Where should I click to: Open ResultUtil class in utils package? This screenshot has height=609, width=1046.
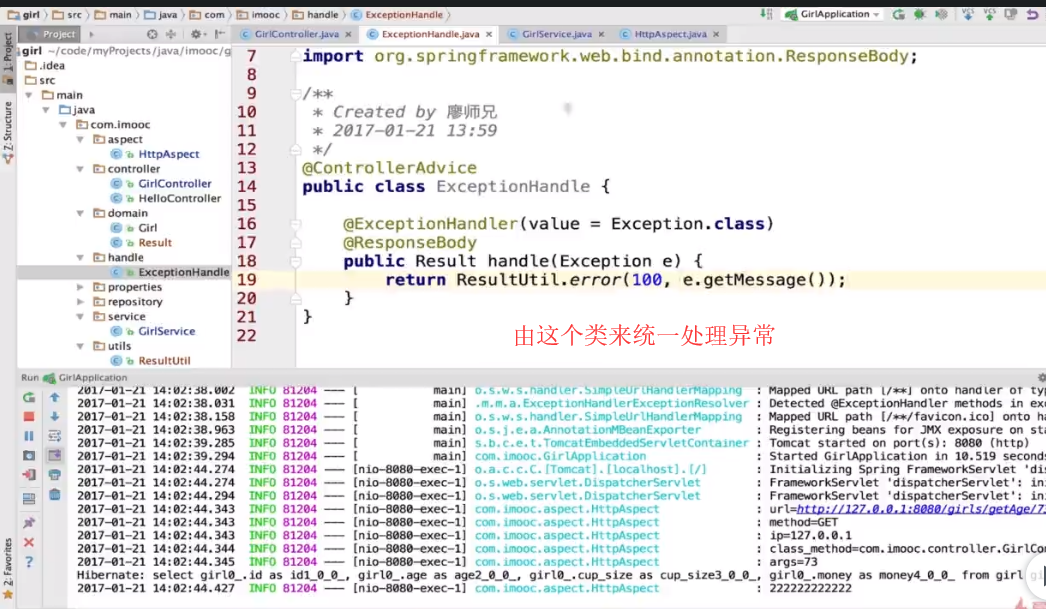point(164,361)
